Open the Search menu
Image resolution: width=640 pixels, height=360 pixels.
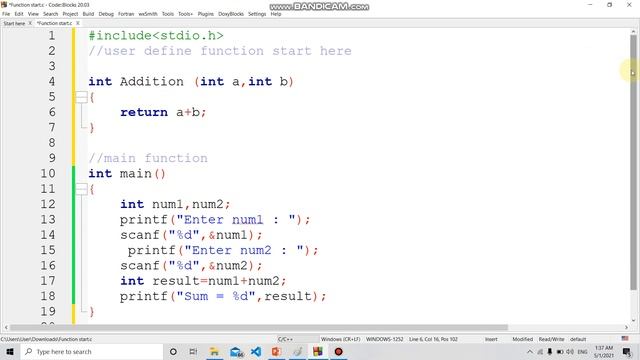51,14
